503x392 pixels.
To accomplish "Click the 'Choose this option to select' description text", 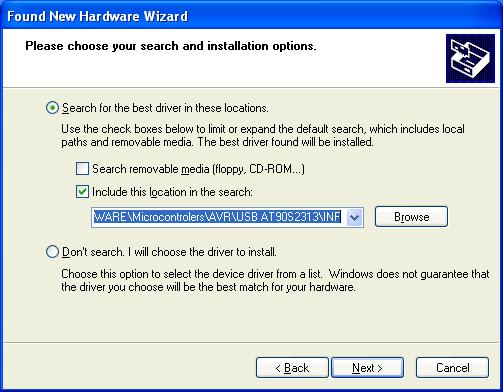I will pos(275,280).
